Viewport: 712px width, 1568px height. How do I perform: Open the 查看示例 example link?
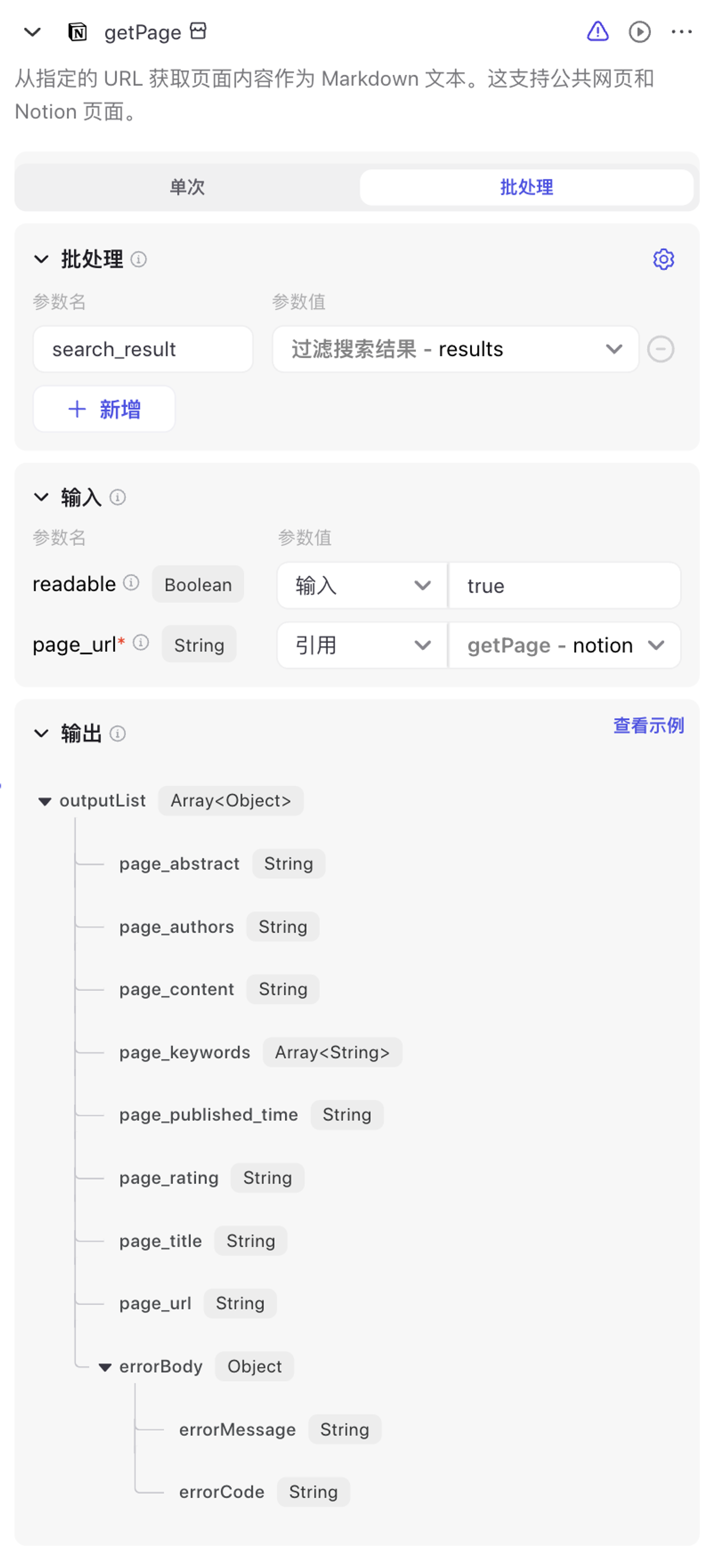coord(647,726)
